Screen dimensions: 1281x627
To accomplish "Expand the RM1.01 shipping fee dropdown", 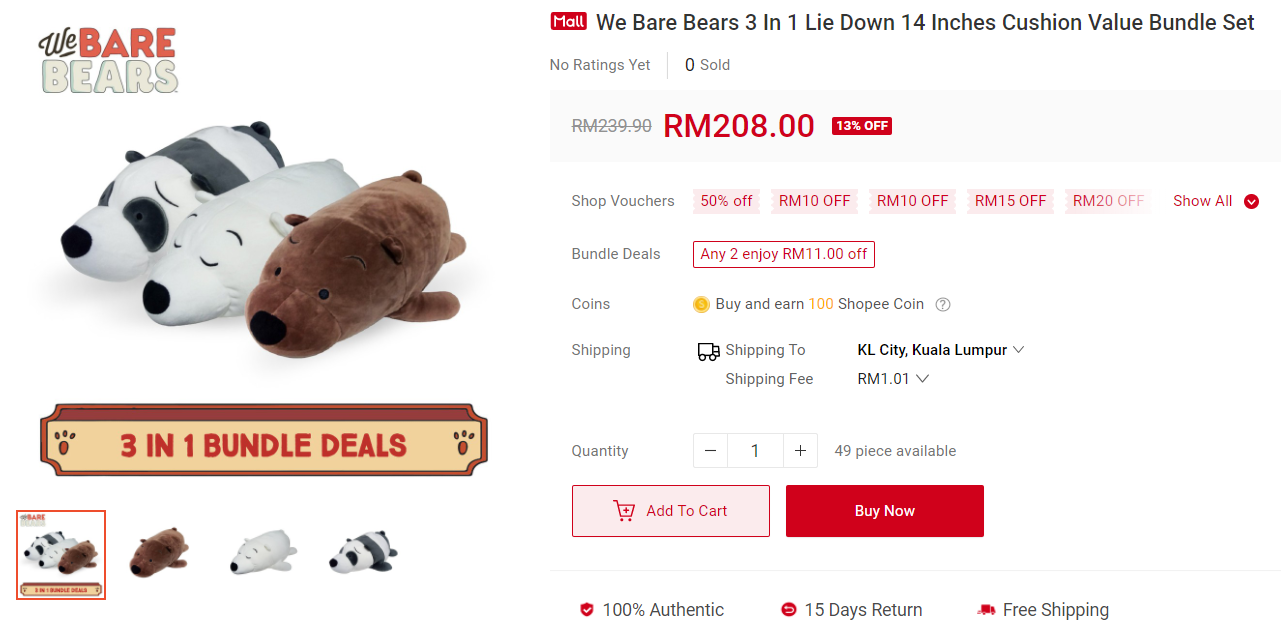I will (893, 379).
